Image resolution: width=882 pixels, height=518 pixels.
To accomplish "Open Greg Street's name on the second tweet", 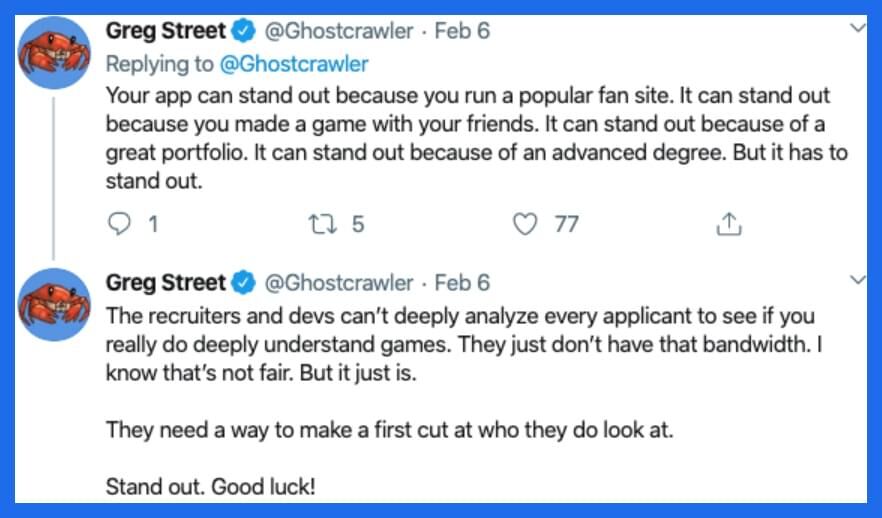I will tap(167, 283).
